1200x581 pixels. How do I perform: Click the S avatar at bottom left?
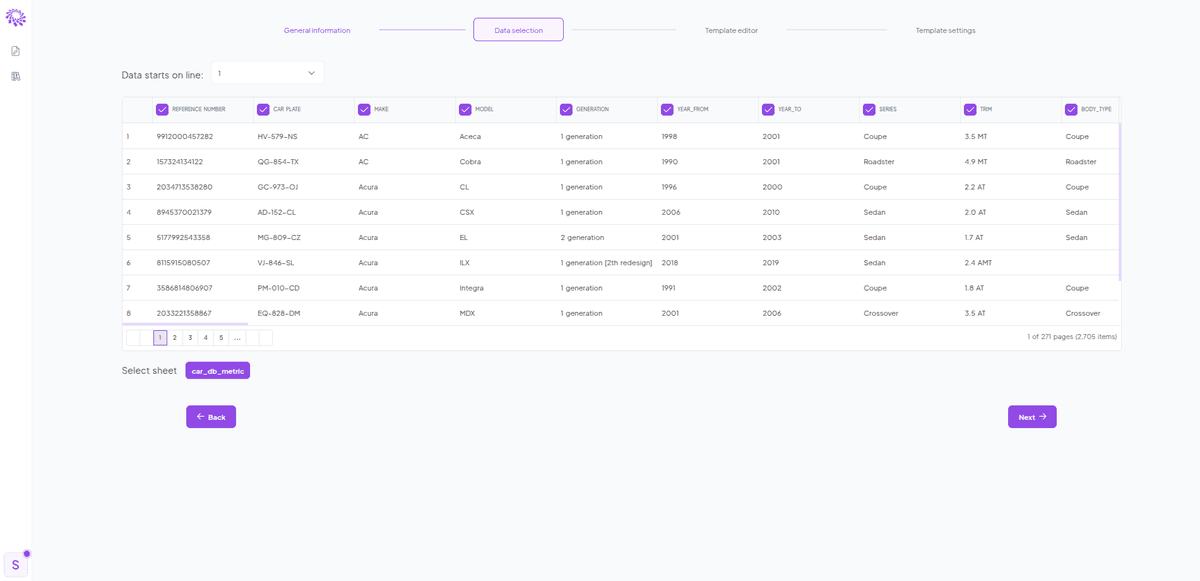point(14,563)
